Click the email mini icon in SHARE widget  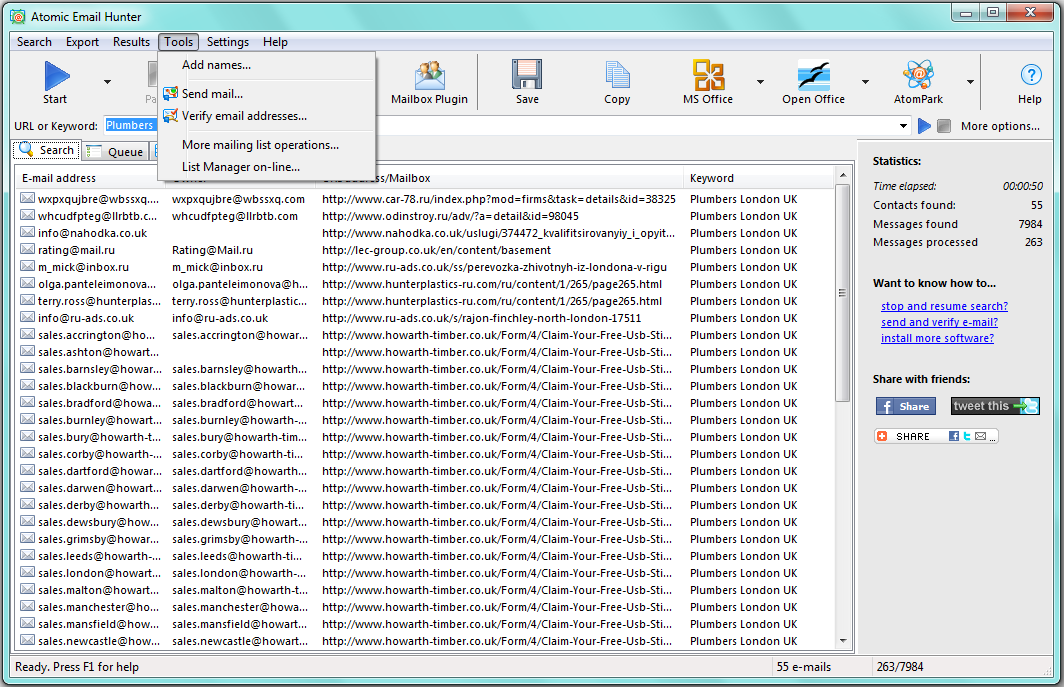coord(981,437)
